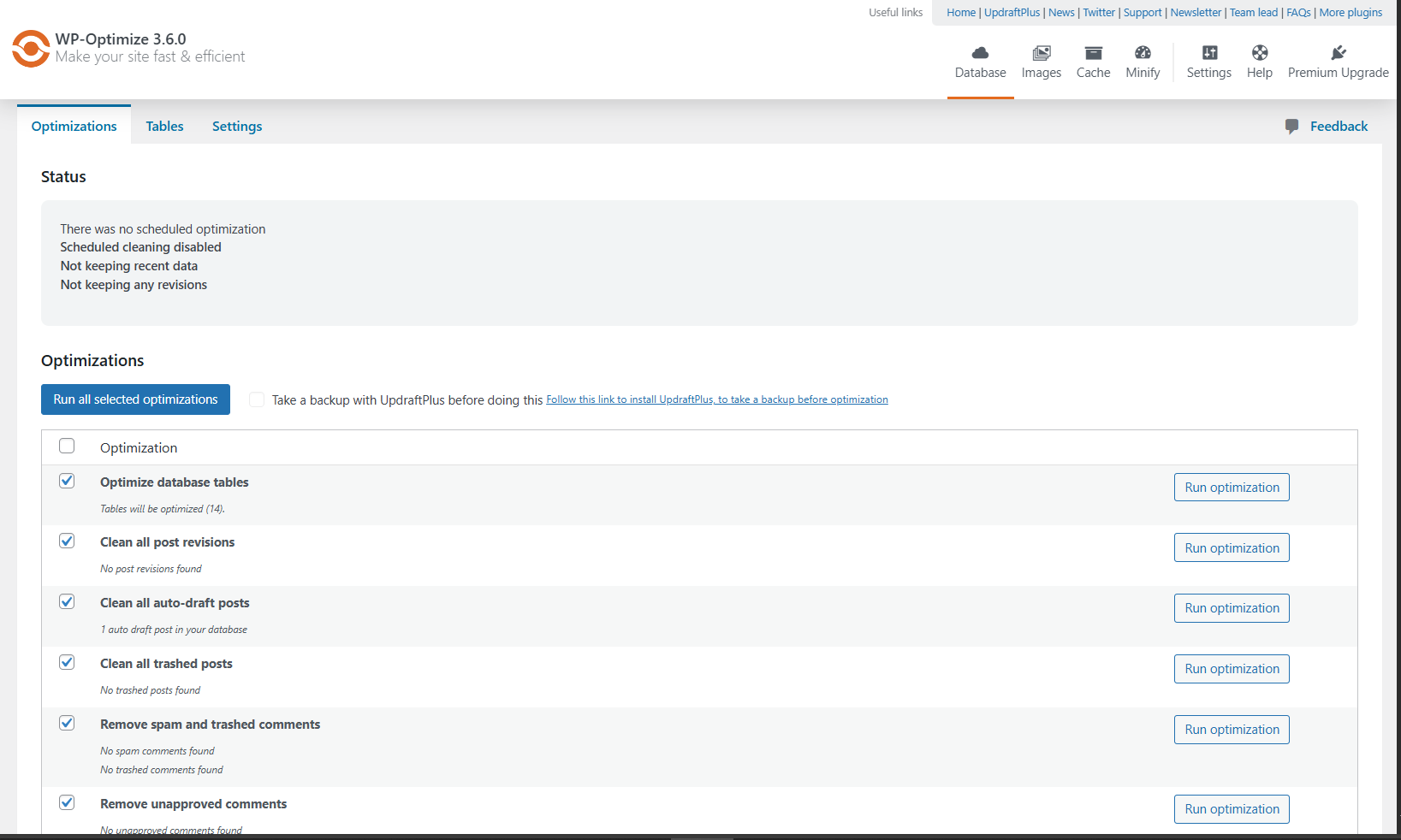Click '1 auto draft post in your database' text
Image resolution: width=1401 pixels, height=840 pixels.
click(x=174, y=630)
